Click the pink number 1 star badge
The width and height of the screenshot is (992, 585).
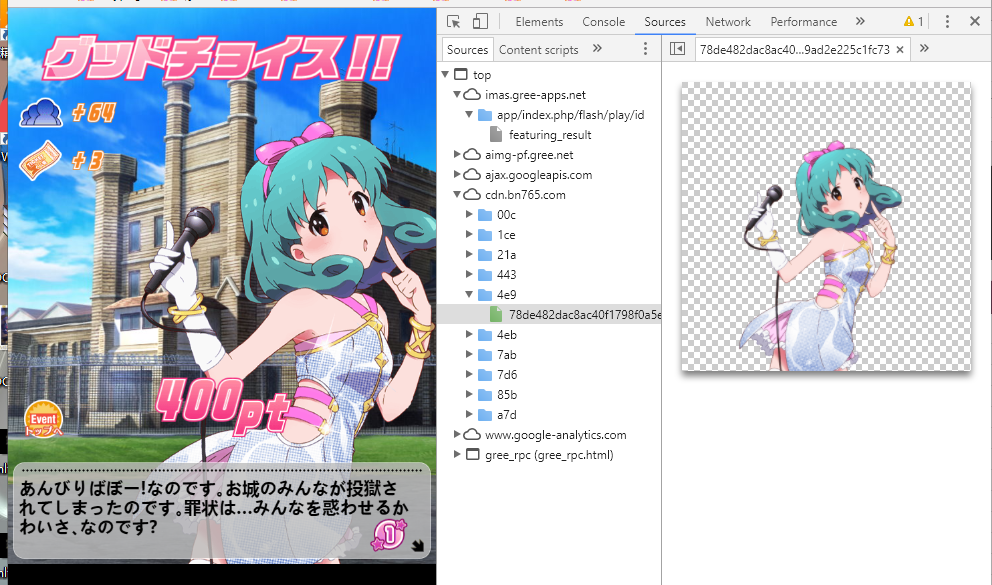point(389,534)
